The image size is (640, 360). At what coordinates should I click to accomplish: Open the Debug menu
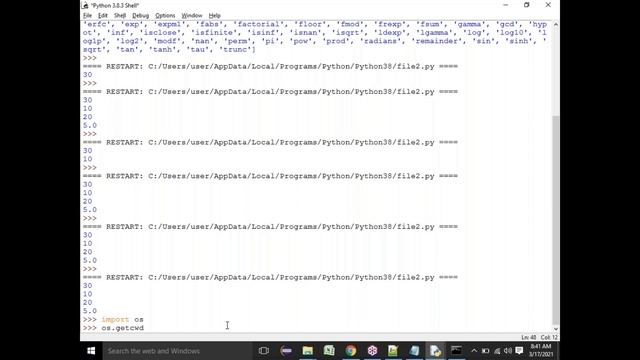[140, 16]
